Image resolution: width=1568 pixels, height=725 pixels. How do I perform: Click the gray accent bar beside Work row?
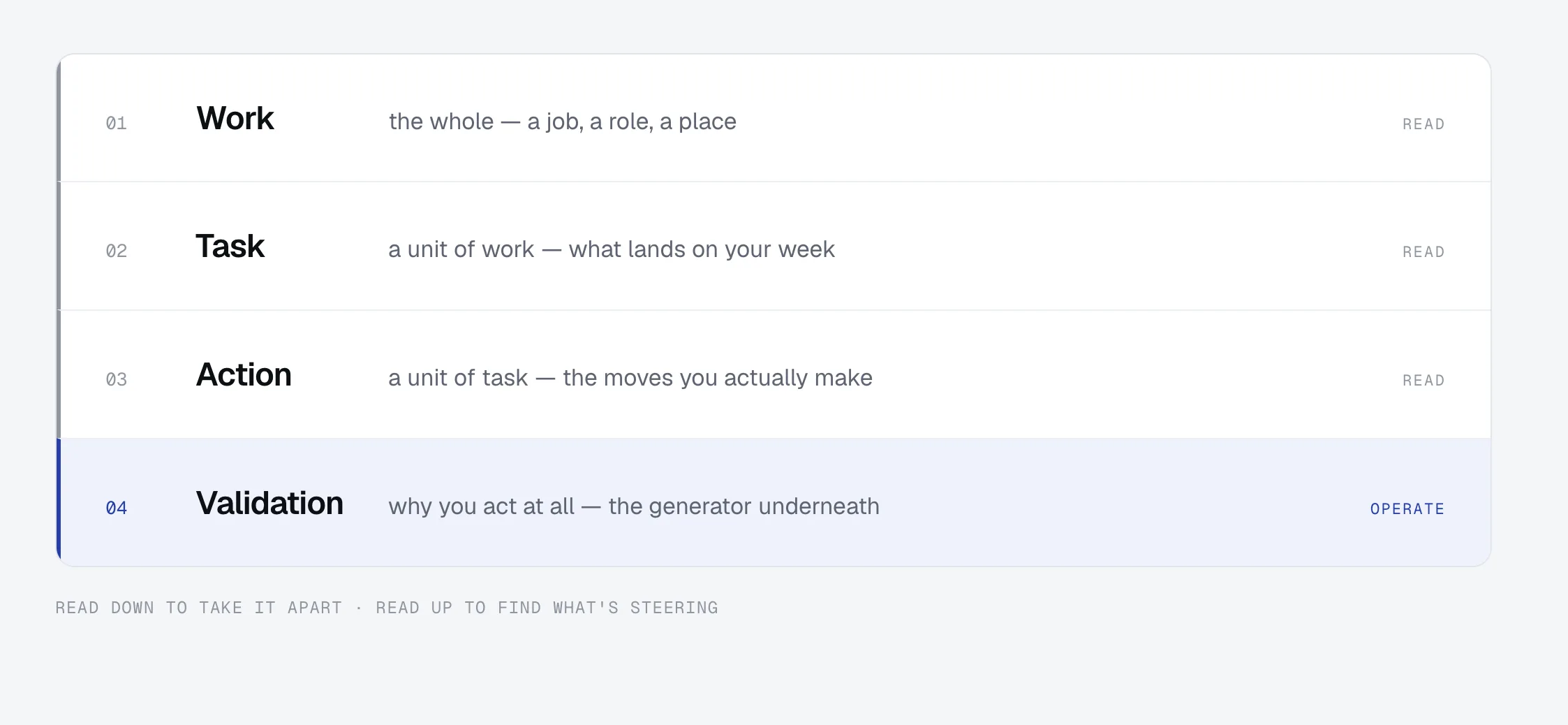click(59, 118)
